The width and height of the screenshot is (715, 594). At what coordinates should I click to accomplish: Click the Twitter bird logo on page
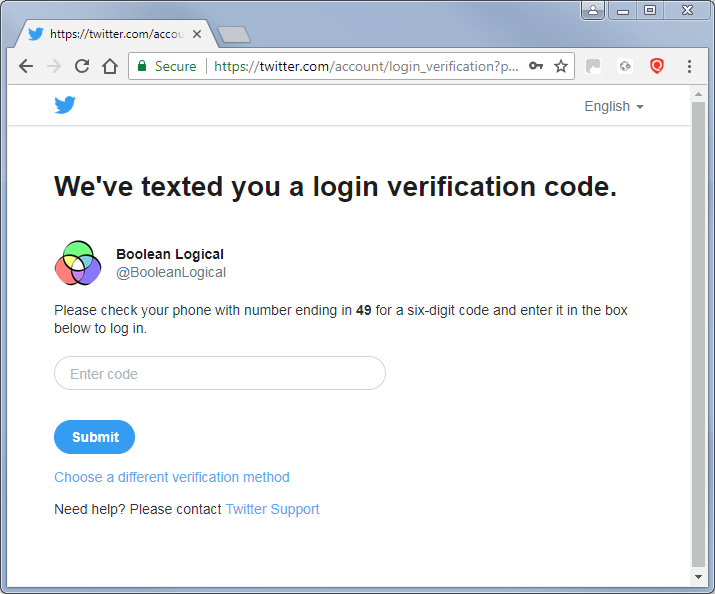click(65, 105)
